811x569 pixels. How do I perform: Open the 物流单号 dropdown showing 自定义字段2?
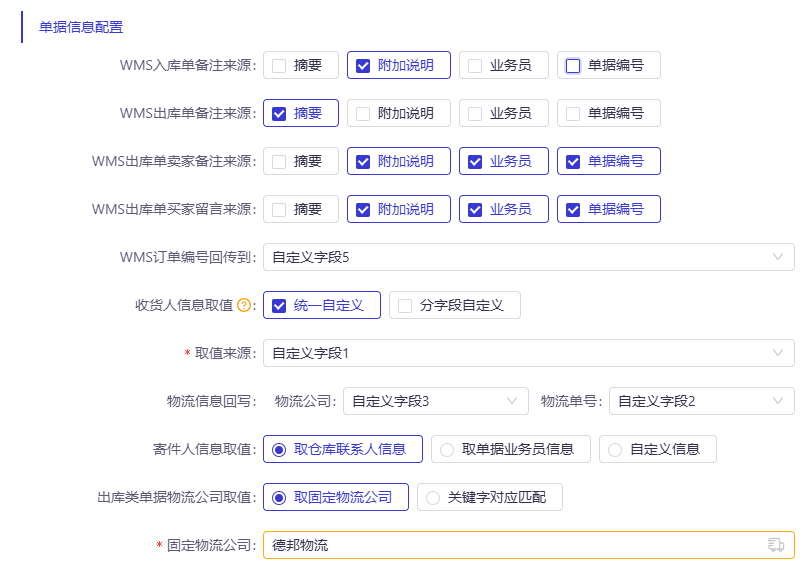point(702,401)
